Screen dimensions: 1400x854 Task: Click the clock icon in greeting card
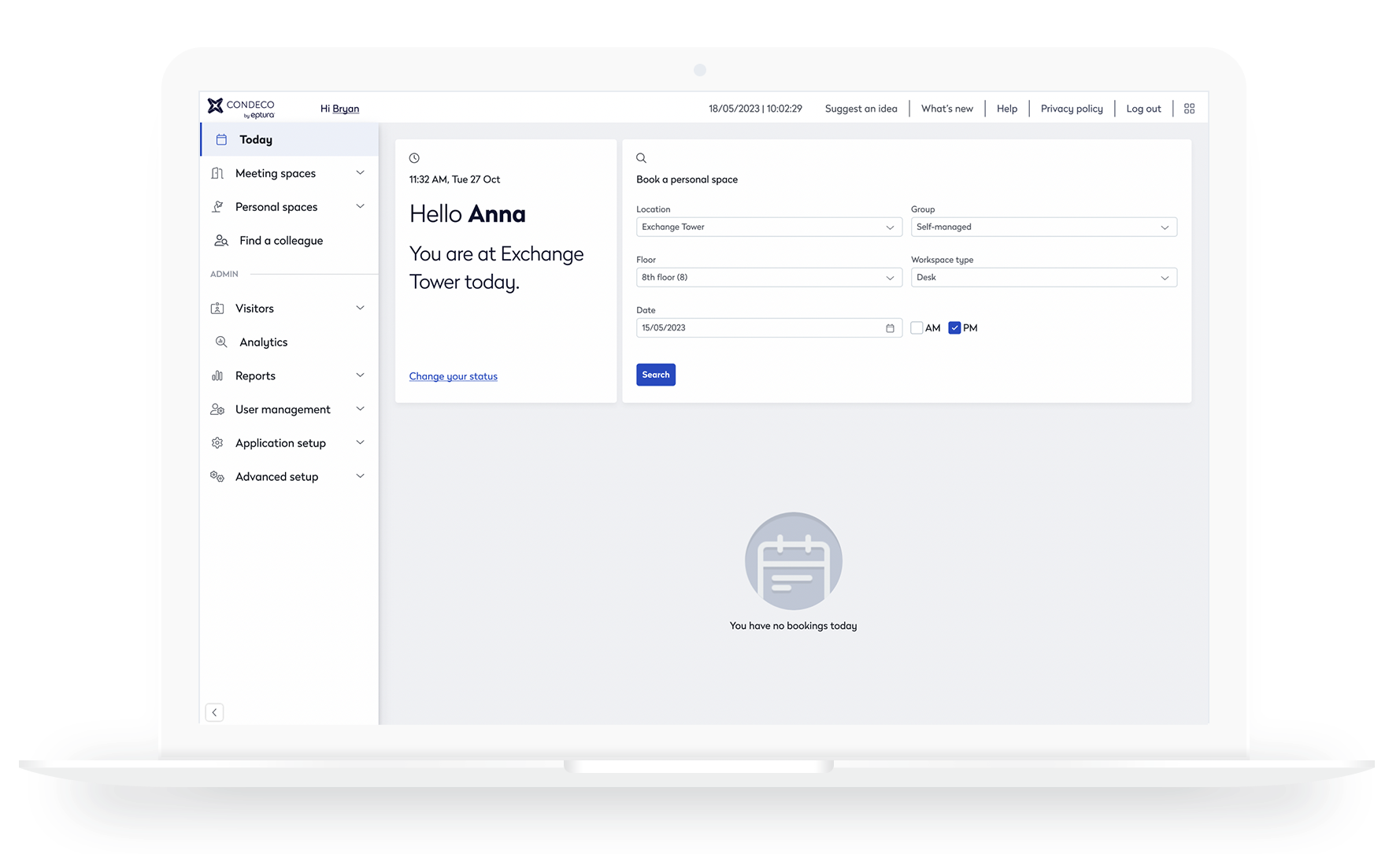point(414,158)
